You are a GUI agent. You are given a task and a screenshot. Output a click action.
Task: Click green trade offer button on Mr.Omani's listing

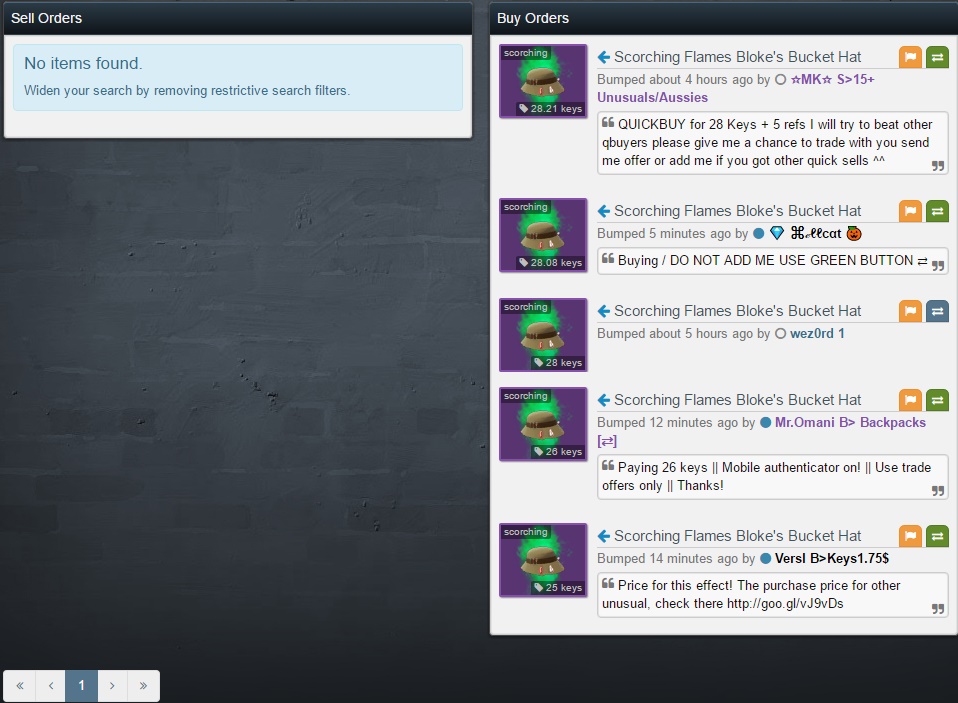(937, 400)
